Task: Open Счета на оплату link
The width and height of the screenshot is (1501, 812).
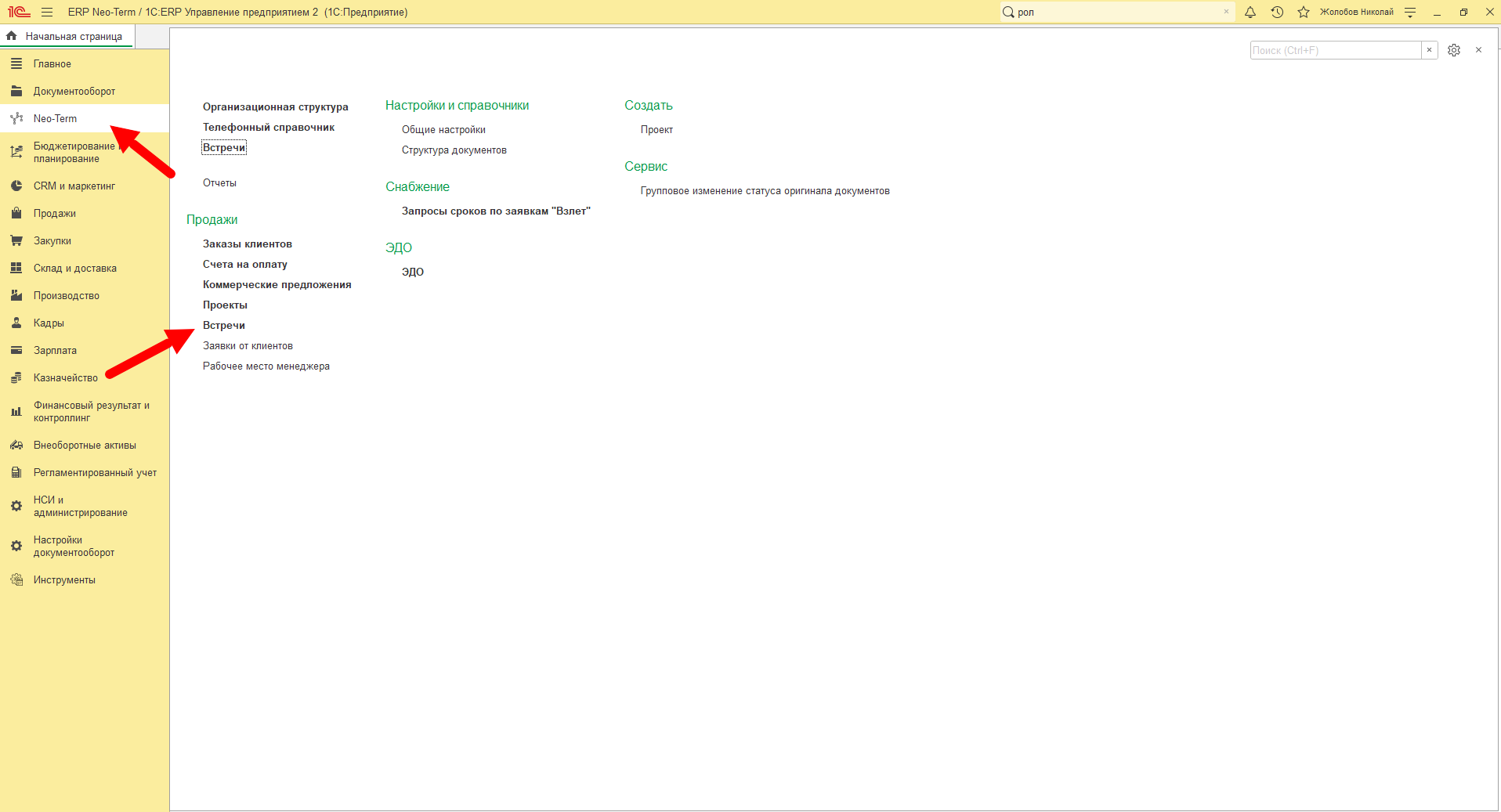Action: pos(245,265)
